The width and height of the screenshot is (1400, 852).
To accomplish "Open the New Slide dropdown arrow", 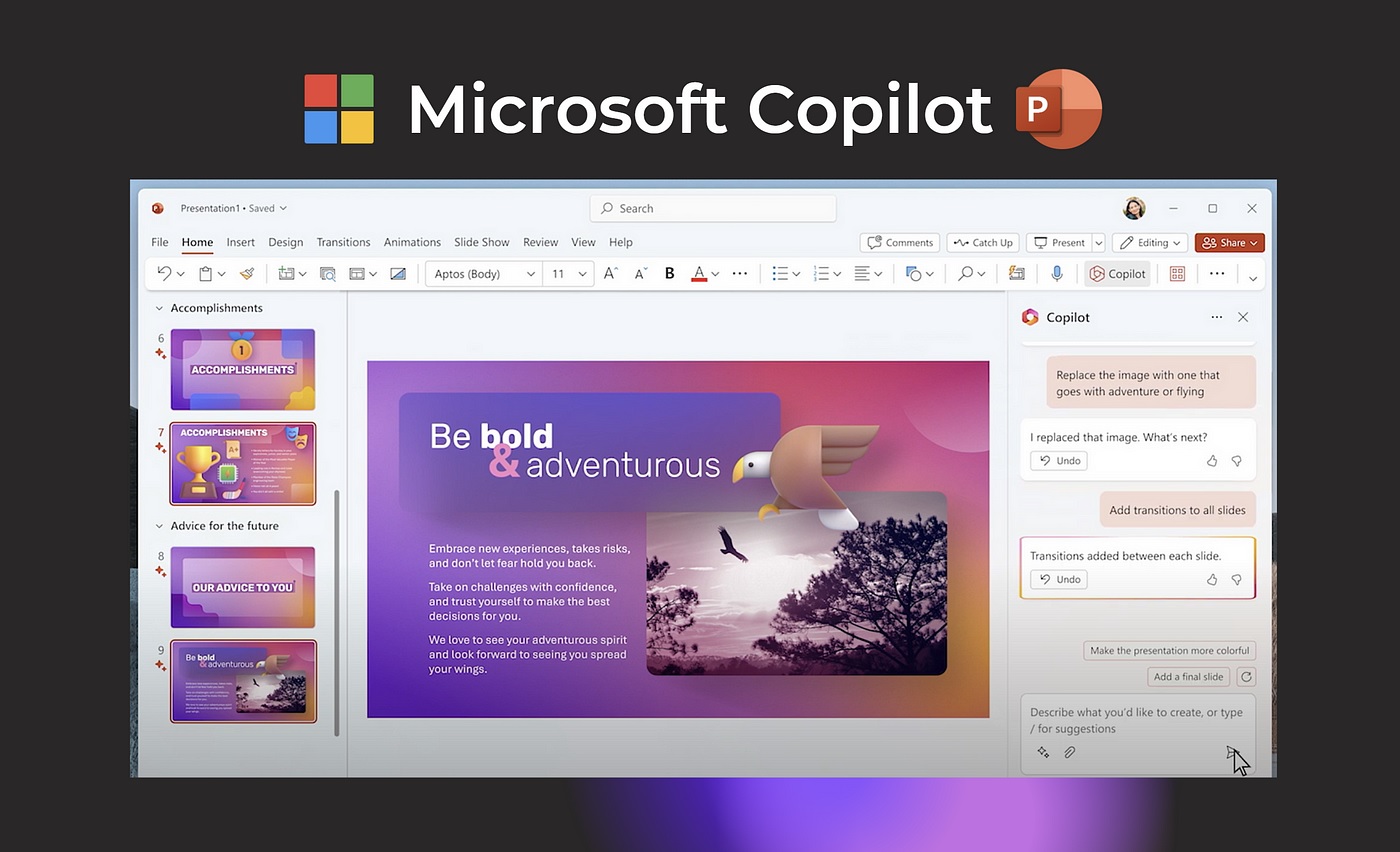I will [x=301, y=274].
